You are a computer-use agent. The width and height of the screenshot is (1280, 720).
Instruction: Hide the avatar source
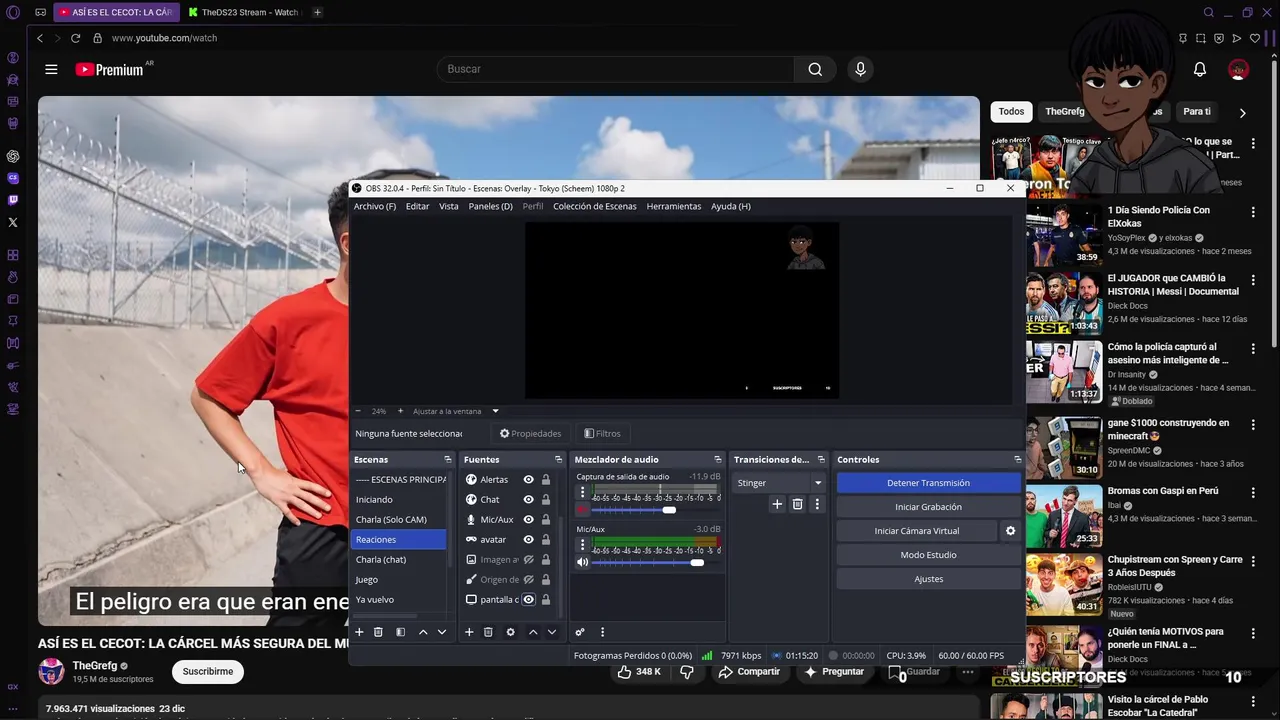point(529,540)
